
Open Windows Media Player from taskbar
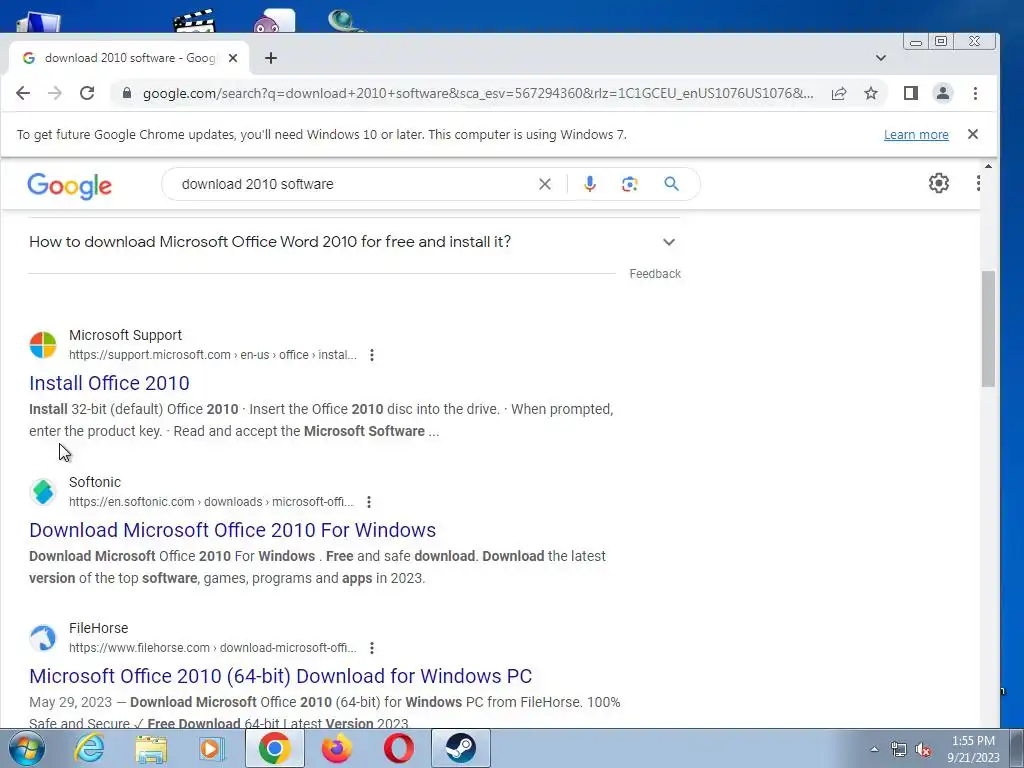pos(211,748)
